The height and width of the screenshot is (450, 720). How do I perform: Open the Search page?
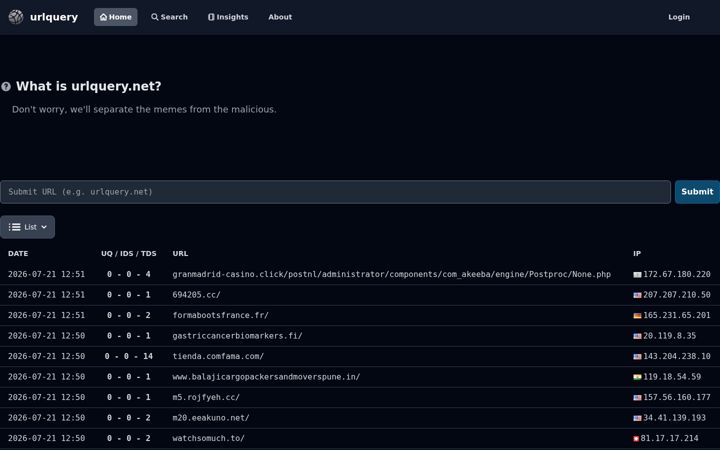pyautogui.click(x=169, y=17)
